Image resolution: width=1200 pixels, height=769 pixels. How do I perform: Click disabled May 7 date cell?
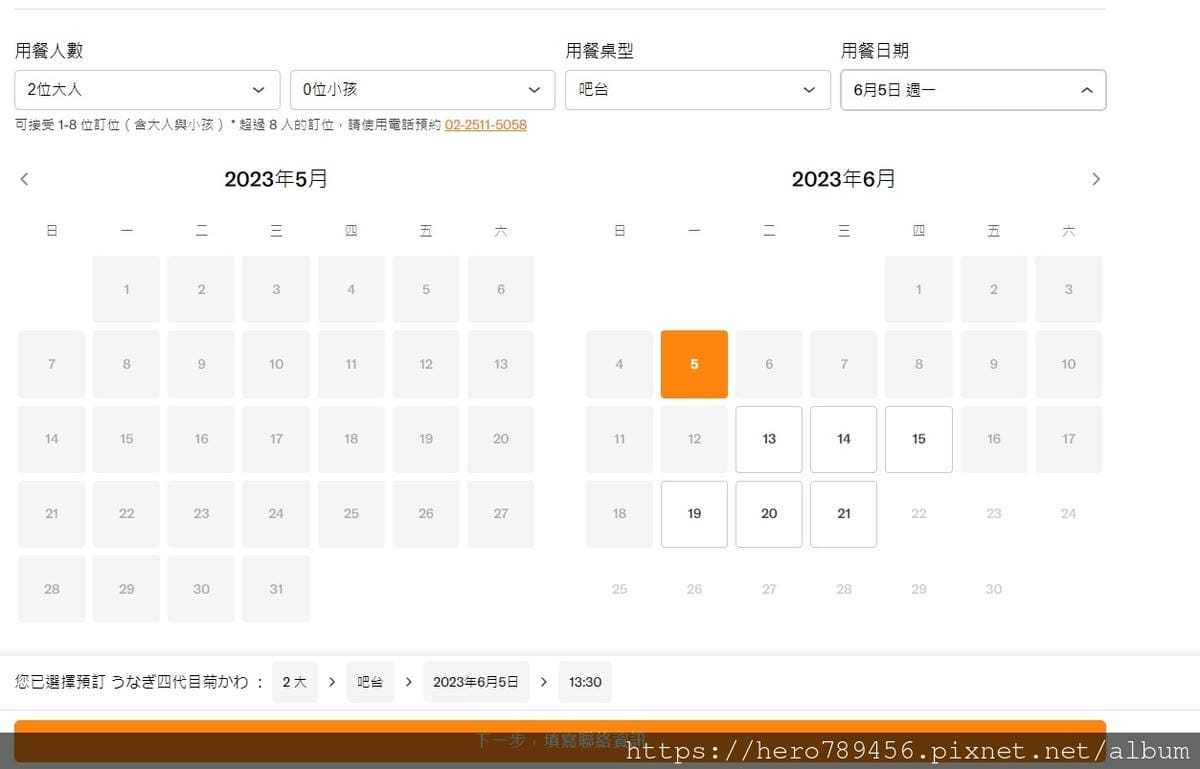tap(51, 364)
